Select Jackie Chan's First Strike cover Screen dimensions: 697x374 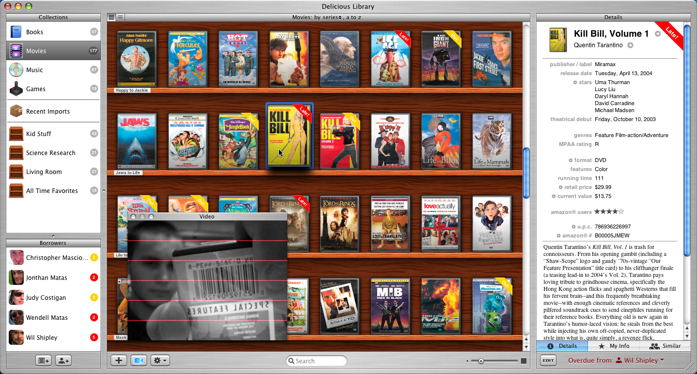point(492,58)
